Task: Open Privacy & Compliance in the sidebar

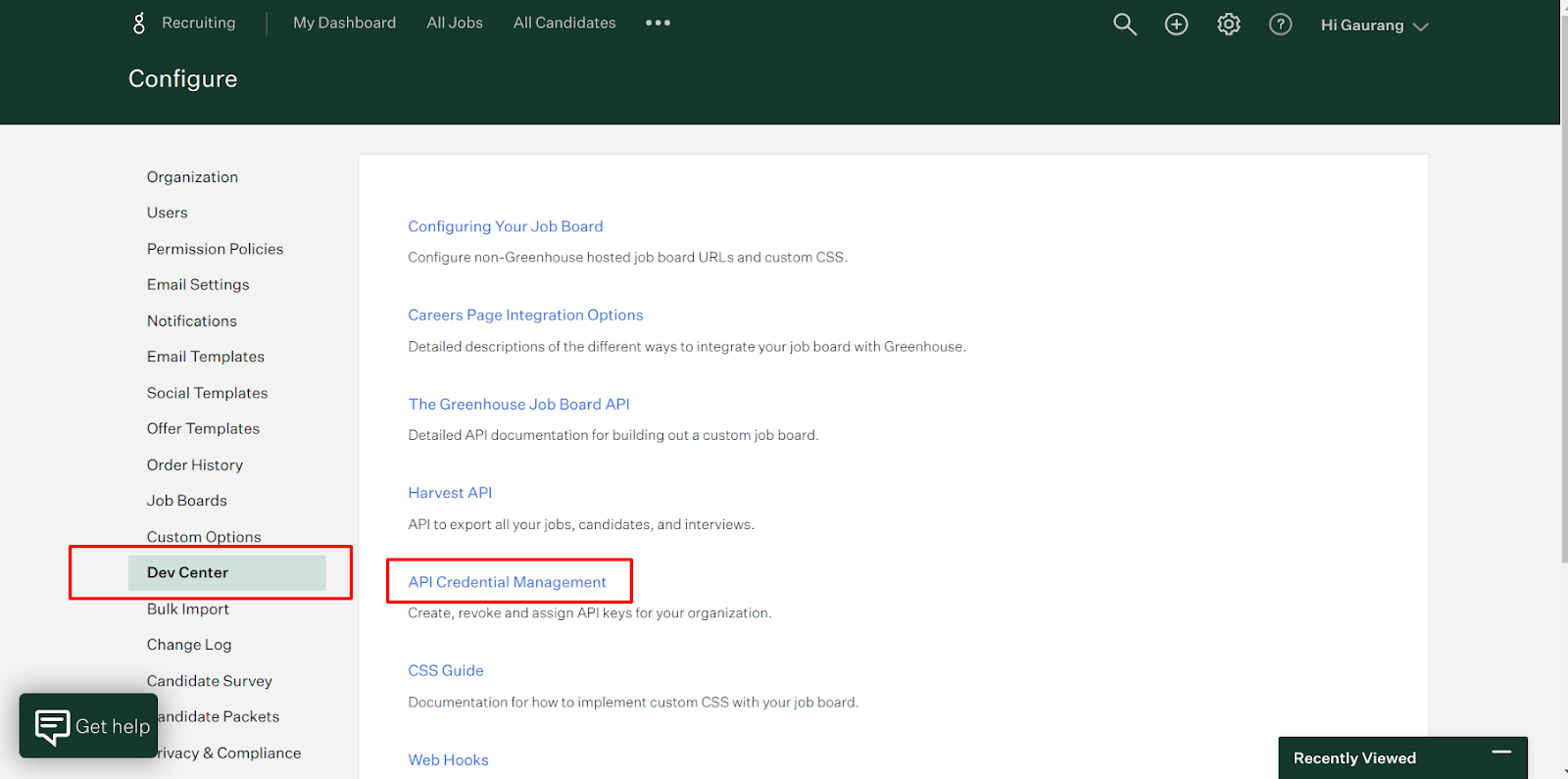Action: (x=227, y=753)
